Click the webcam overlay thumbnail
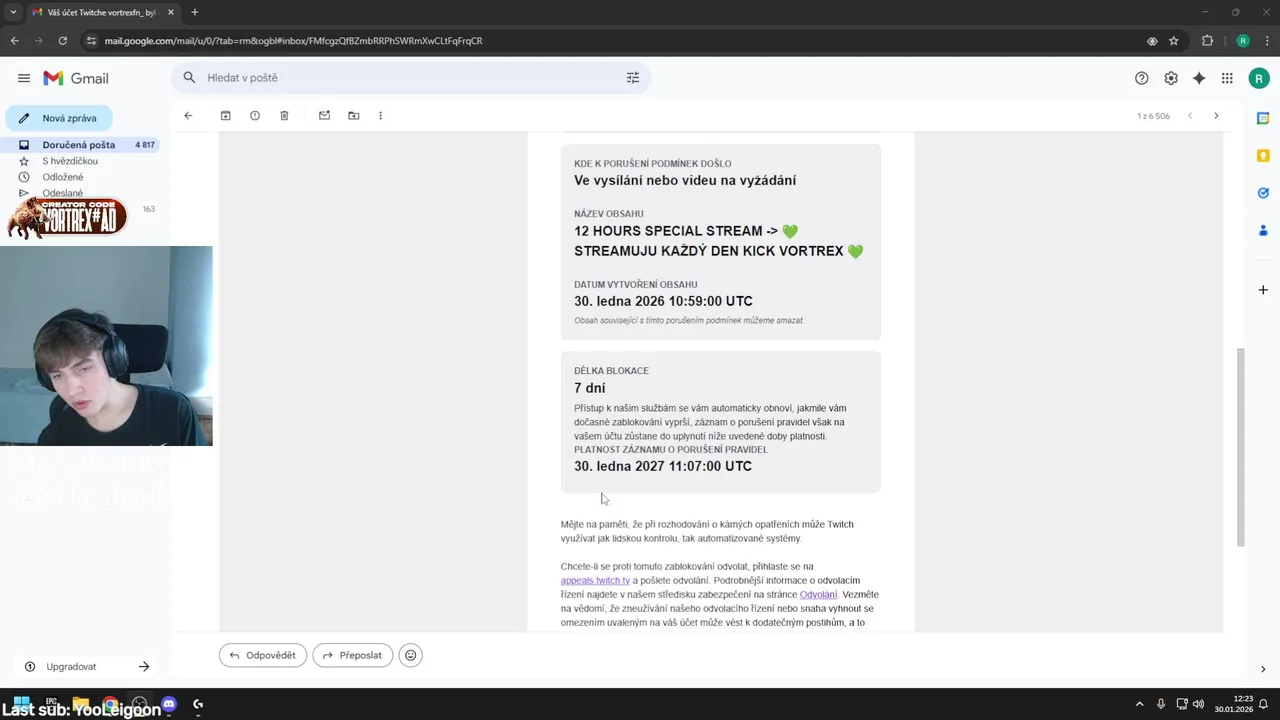 point(106,346)
